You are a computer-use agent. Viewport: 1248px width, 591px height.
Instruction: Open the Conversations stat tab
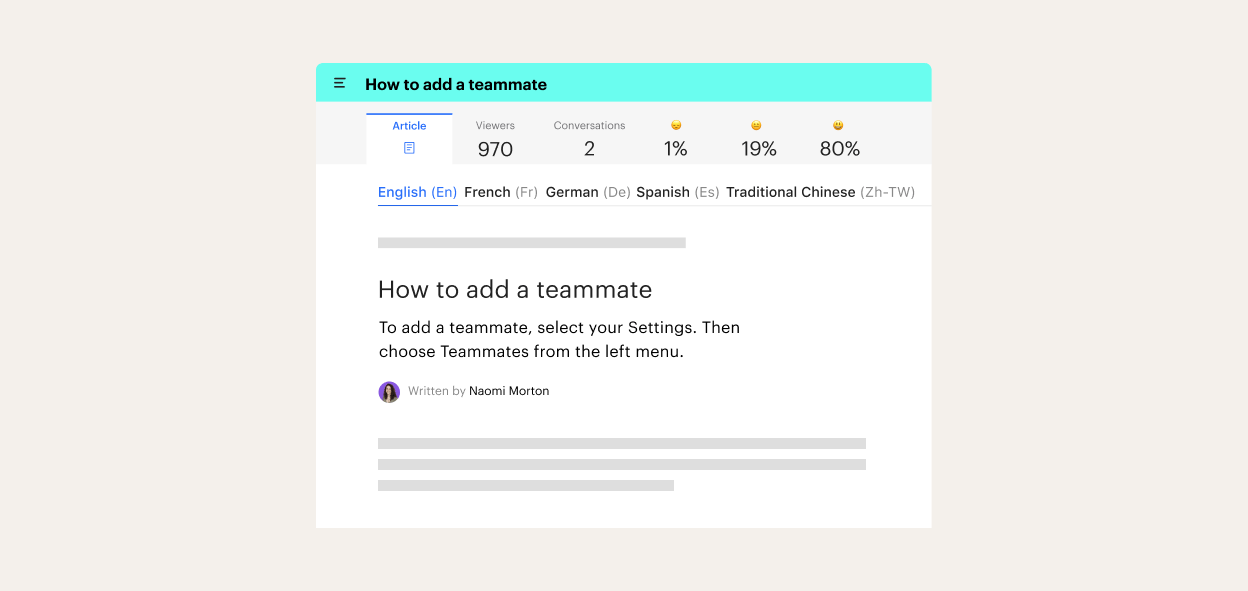[589, 139]
